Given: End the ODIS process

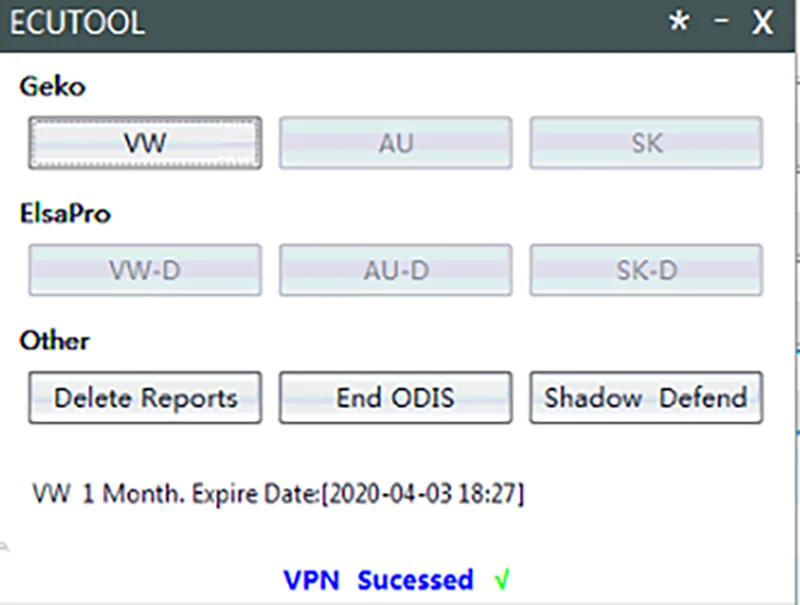Looking at the screenshot, I should 395,397.
